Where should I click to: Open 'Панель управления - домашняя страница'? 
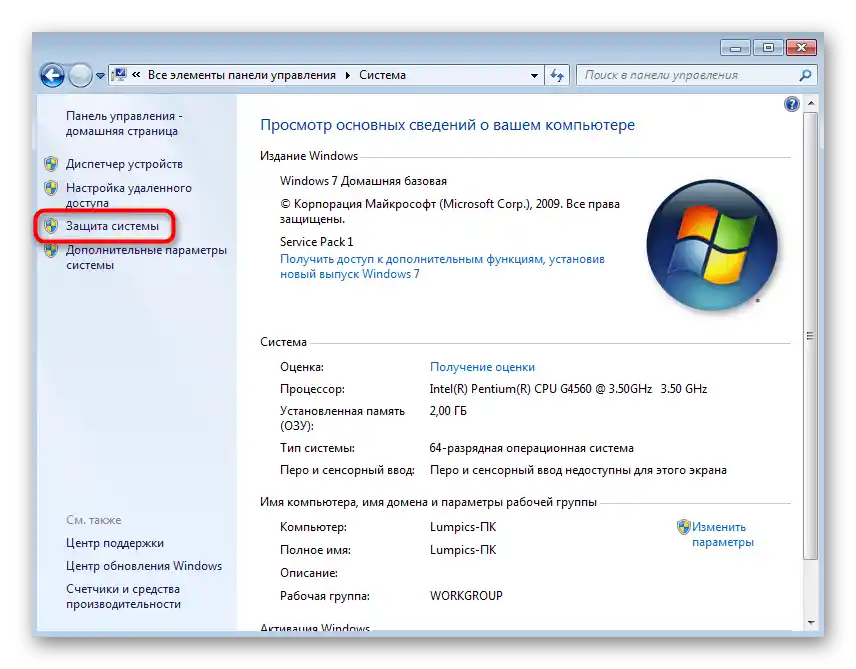pyautogui.click(x=124, y=123)
